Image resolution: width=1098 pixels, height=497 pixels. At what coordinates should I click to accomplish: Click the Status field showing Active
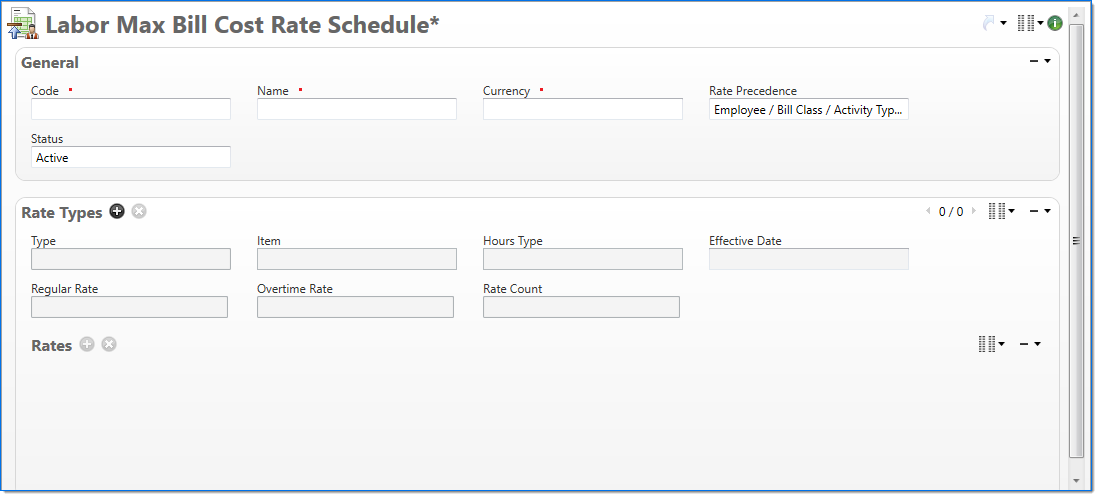(131, 157)
